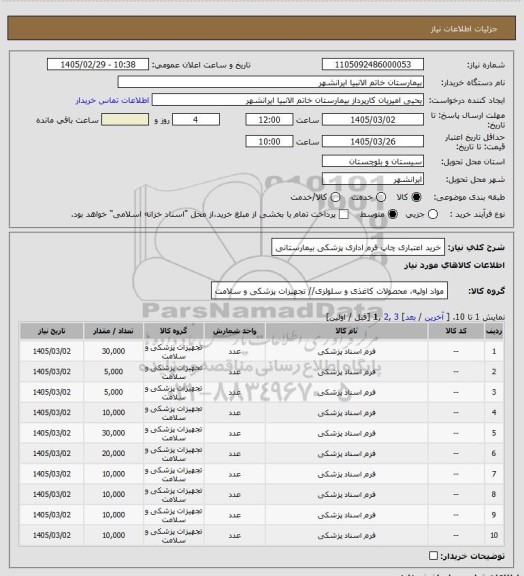This screenshot has width=524, height=576.
Task: Click row number 6 cell
Action: coord(494,453)
